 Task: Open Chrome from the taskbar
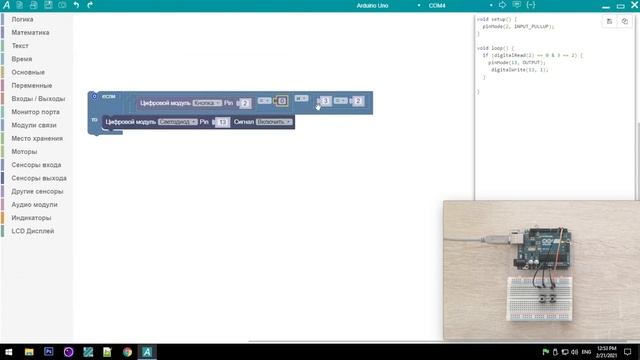(x=127, y=352)
